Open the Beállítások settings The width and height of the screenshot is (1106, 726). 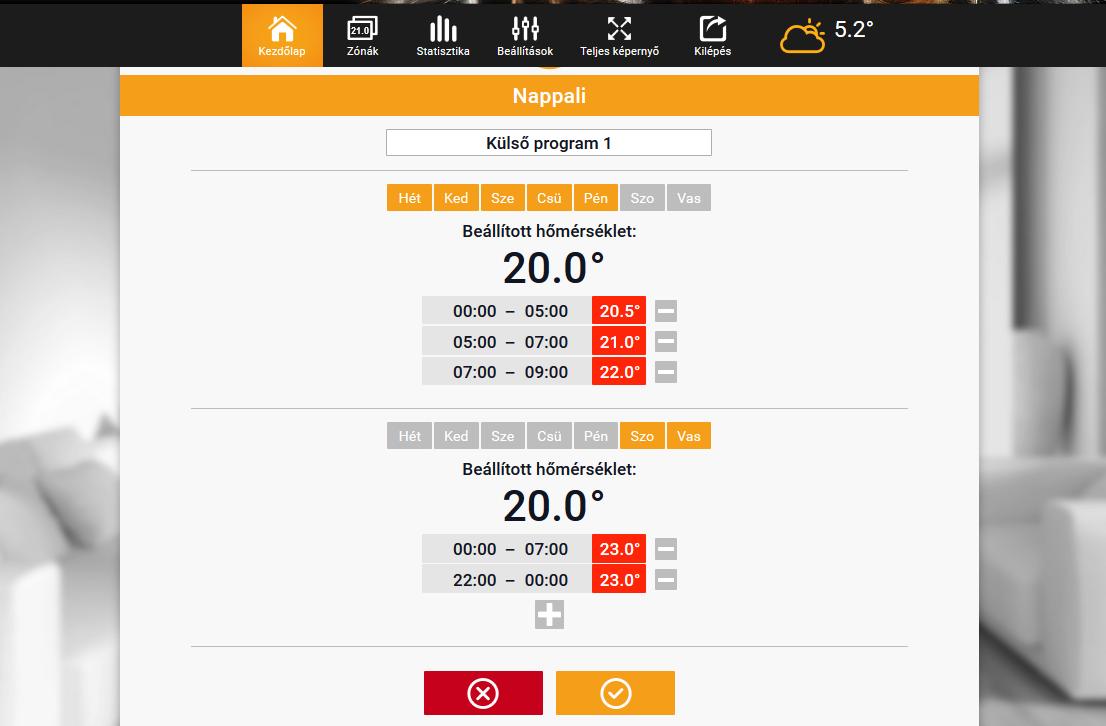525,33
